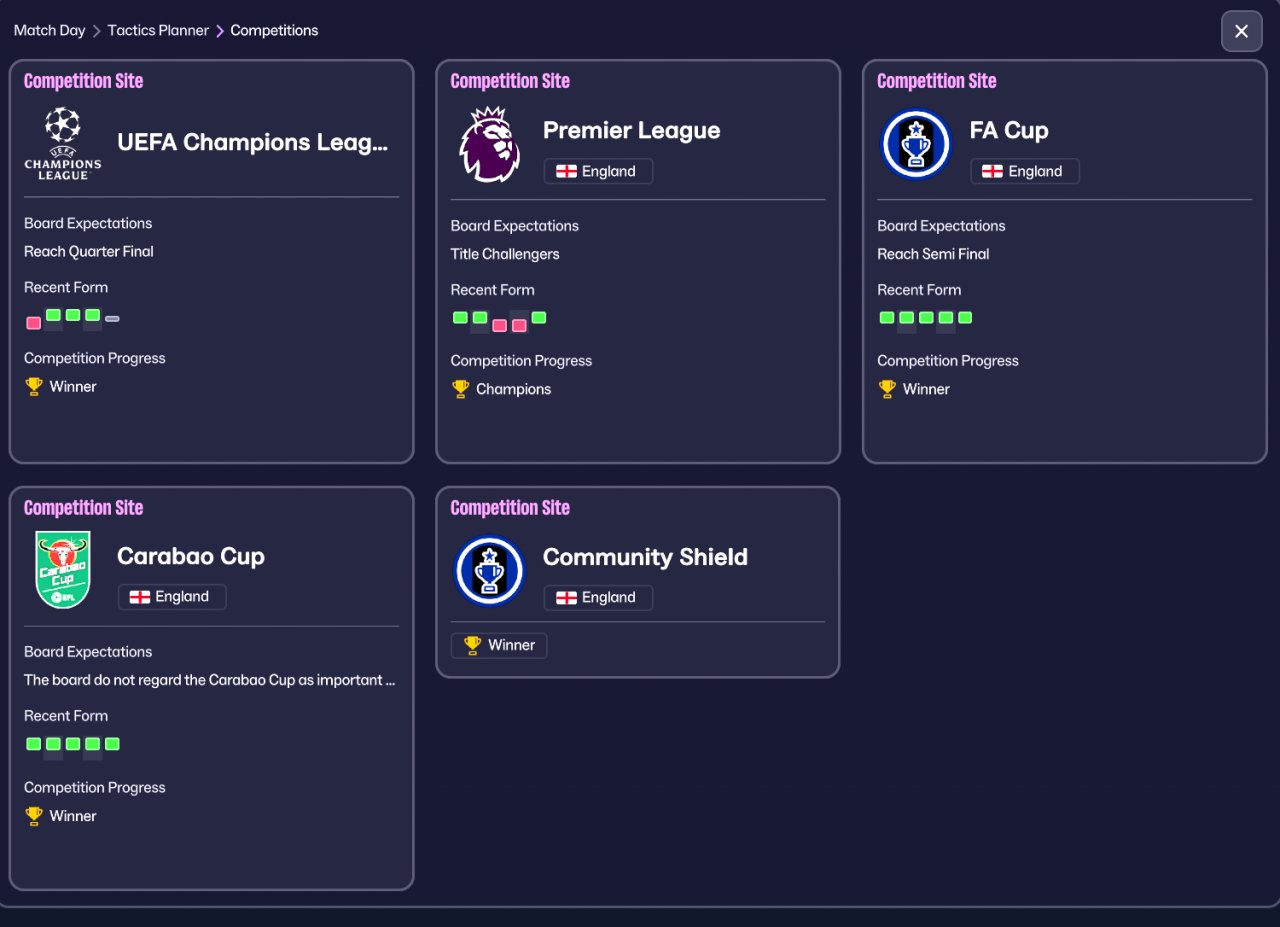
Task: Click the England flag under Carabao Cup
Action: point(140,597)
